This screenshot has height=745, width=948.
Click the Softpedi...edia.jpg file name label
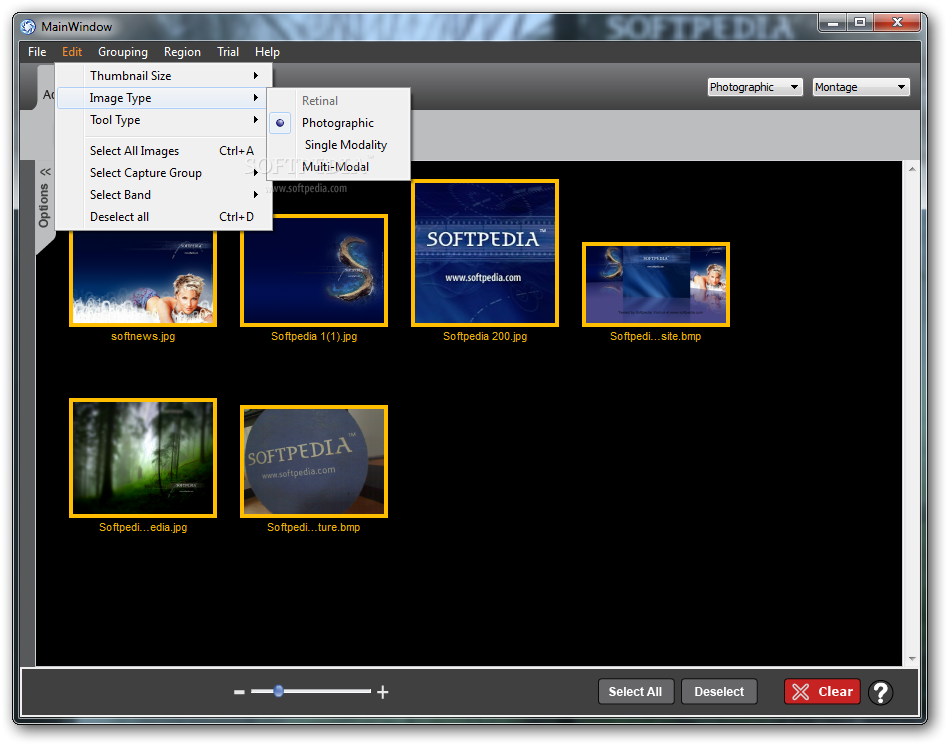pyautogui.click(x=143, y=527)
